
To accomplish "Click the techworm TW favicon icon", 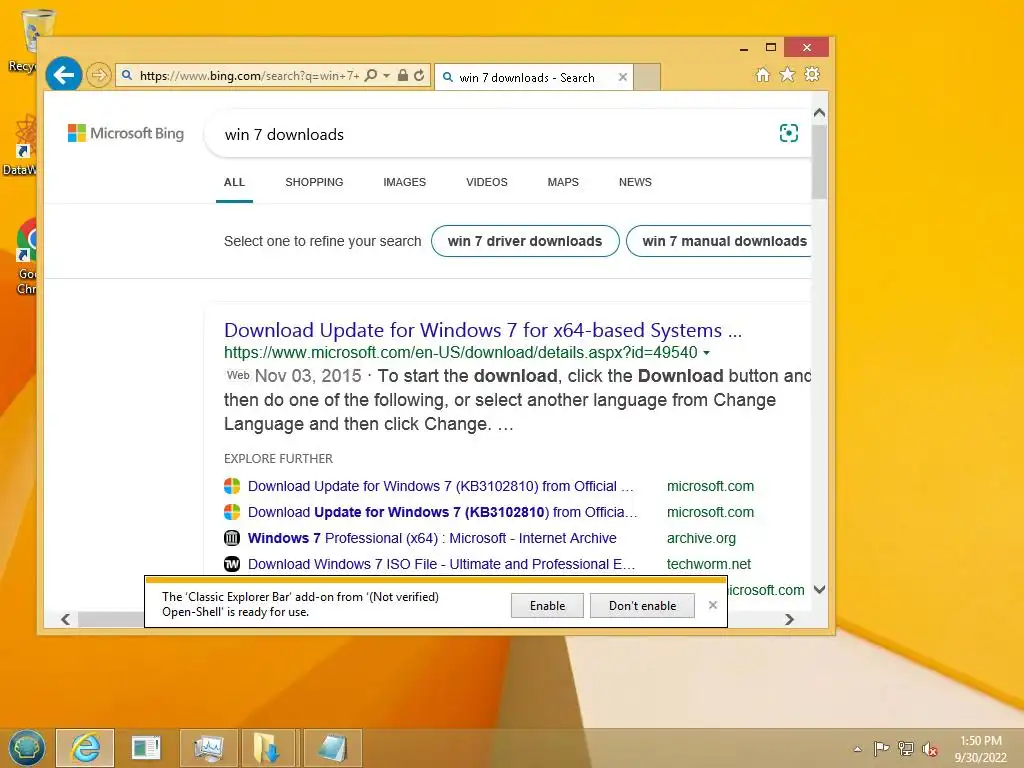I will point(232,564).
